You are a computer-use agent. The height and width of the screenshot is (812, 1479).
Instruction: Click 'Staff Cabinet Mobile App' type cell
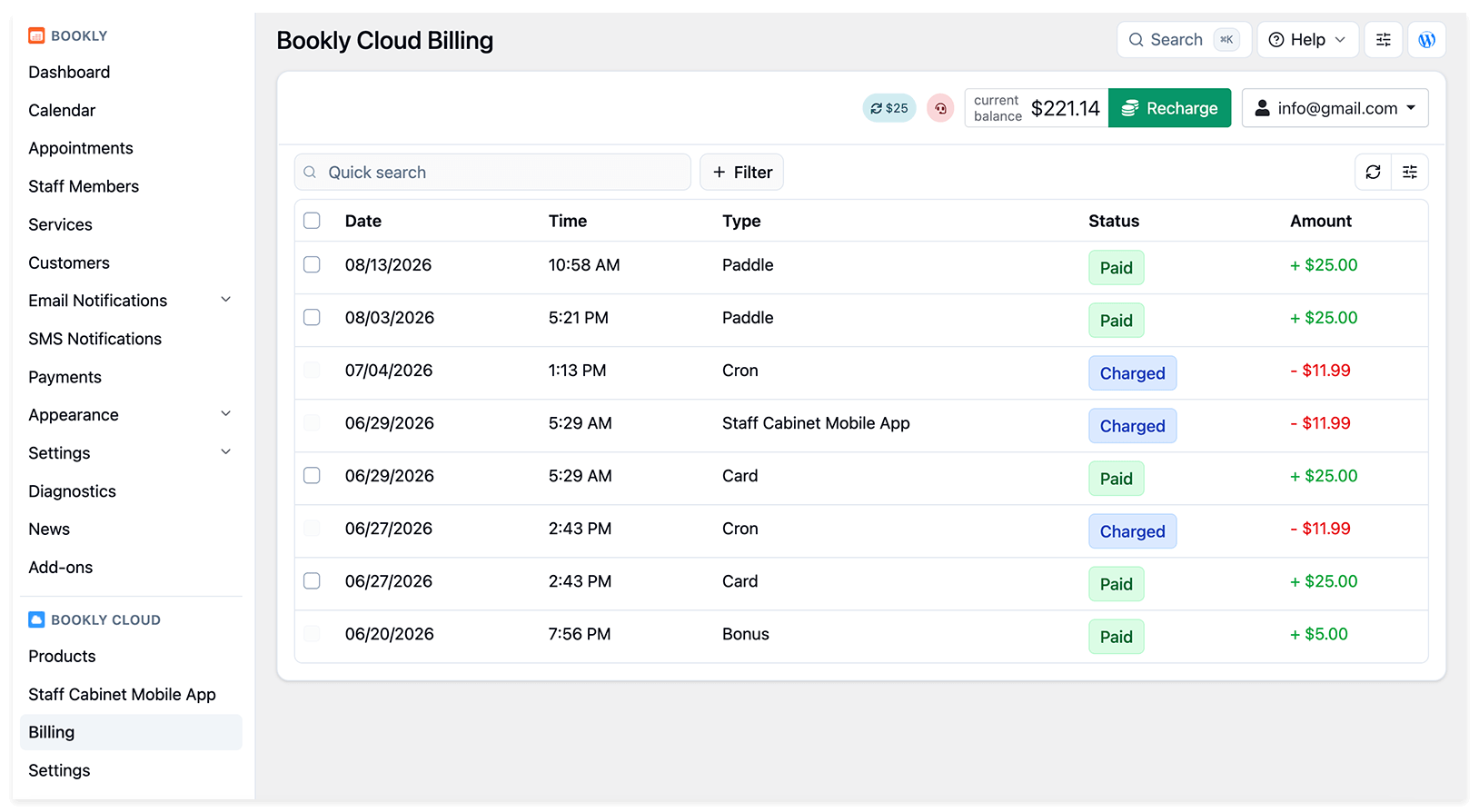[816, 423]
